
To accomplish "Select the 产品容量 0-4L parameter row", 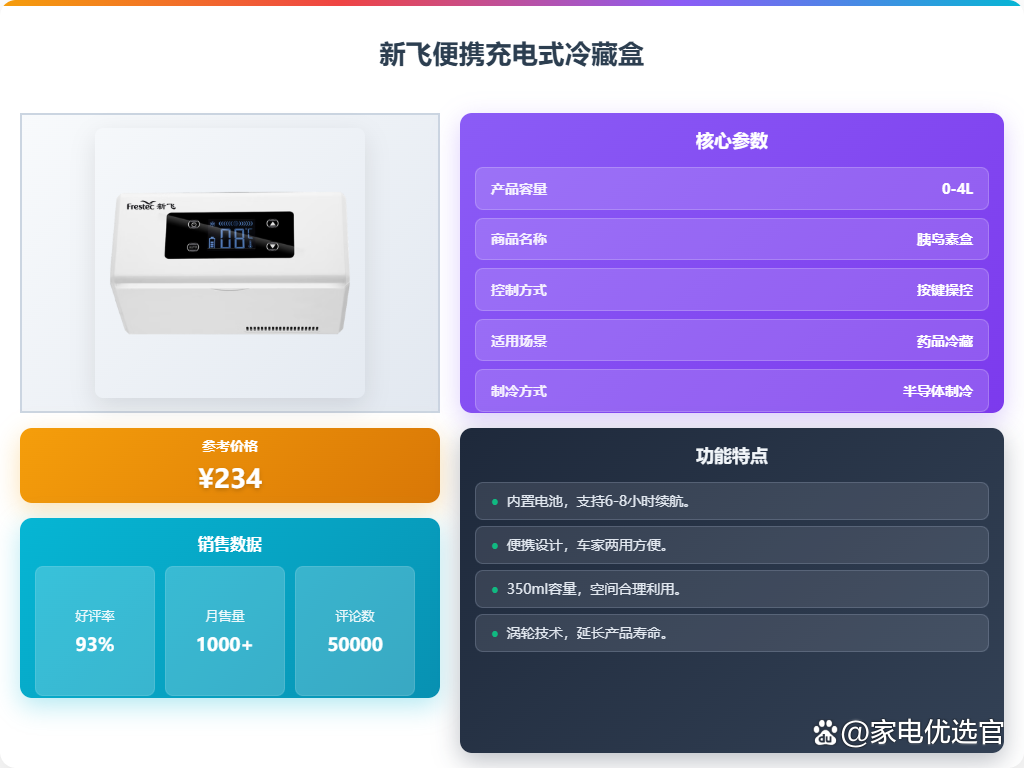I will tap(731, 189).
